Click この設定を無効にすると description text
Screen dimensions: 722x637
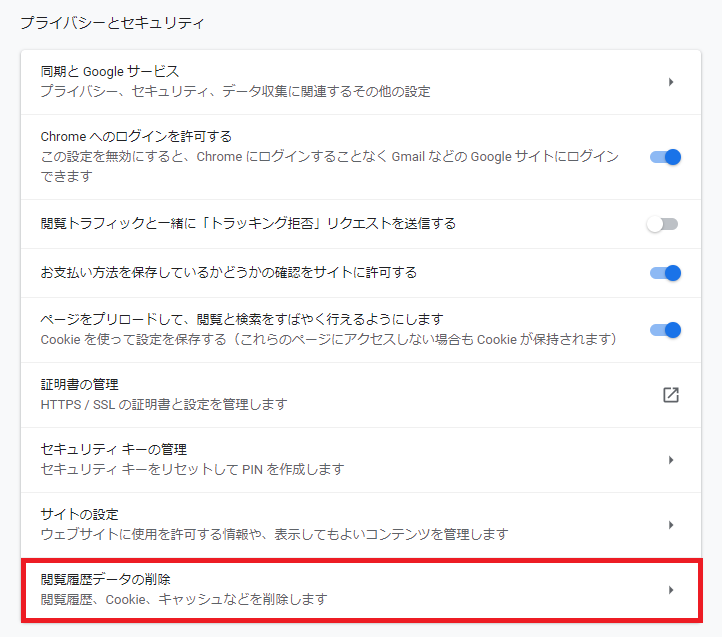pos(329,166)
